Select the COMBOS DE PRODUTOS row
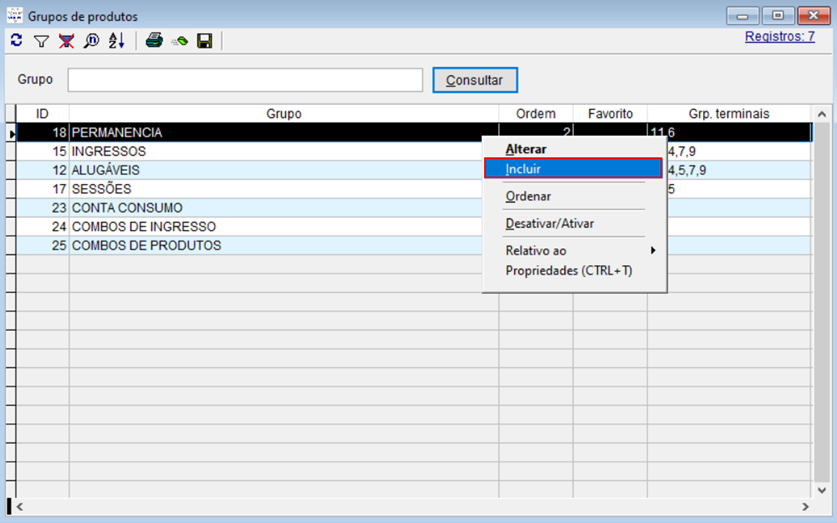 (146, 246)
